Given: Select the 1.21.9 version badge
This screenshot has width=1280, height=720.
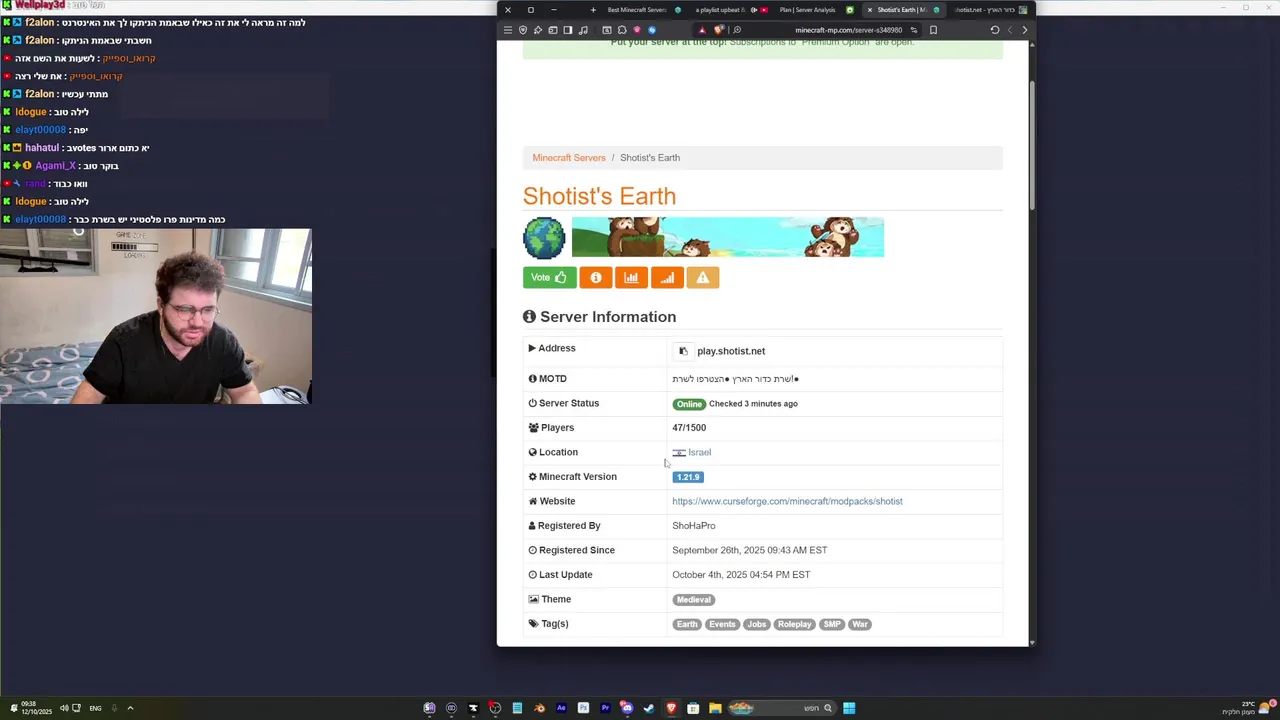Looking at the screenshot, I should click(688, 477).
